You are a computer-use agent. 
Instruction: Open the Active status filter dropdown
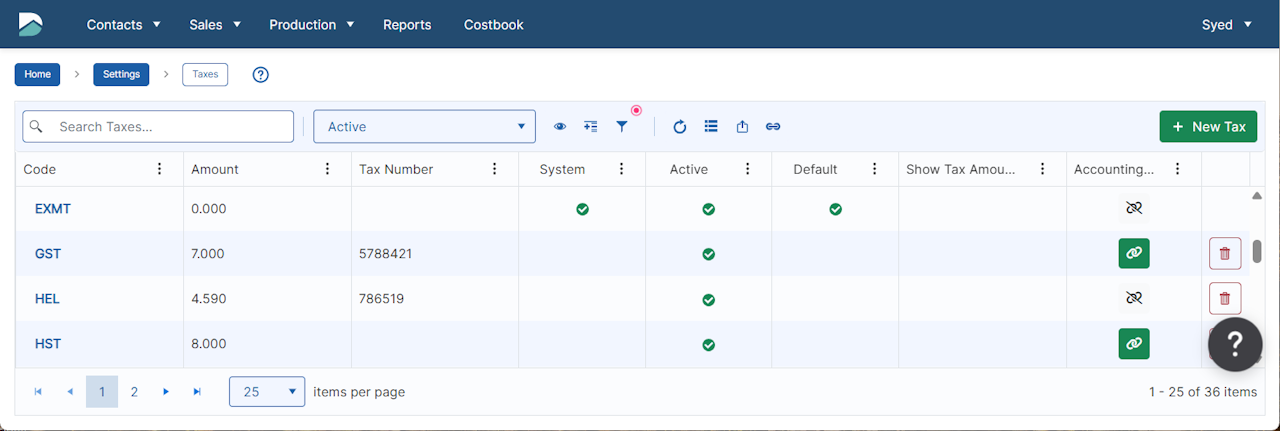424,127
